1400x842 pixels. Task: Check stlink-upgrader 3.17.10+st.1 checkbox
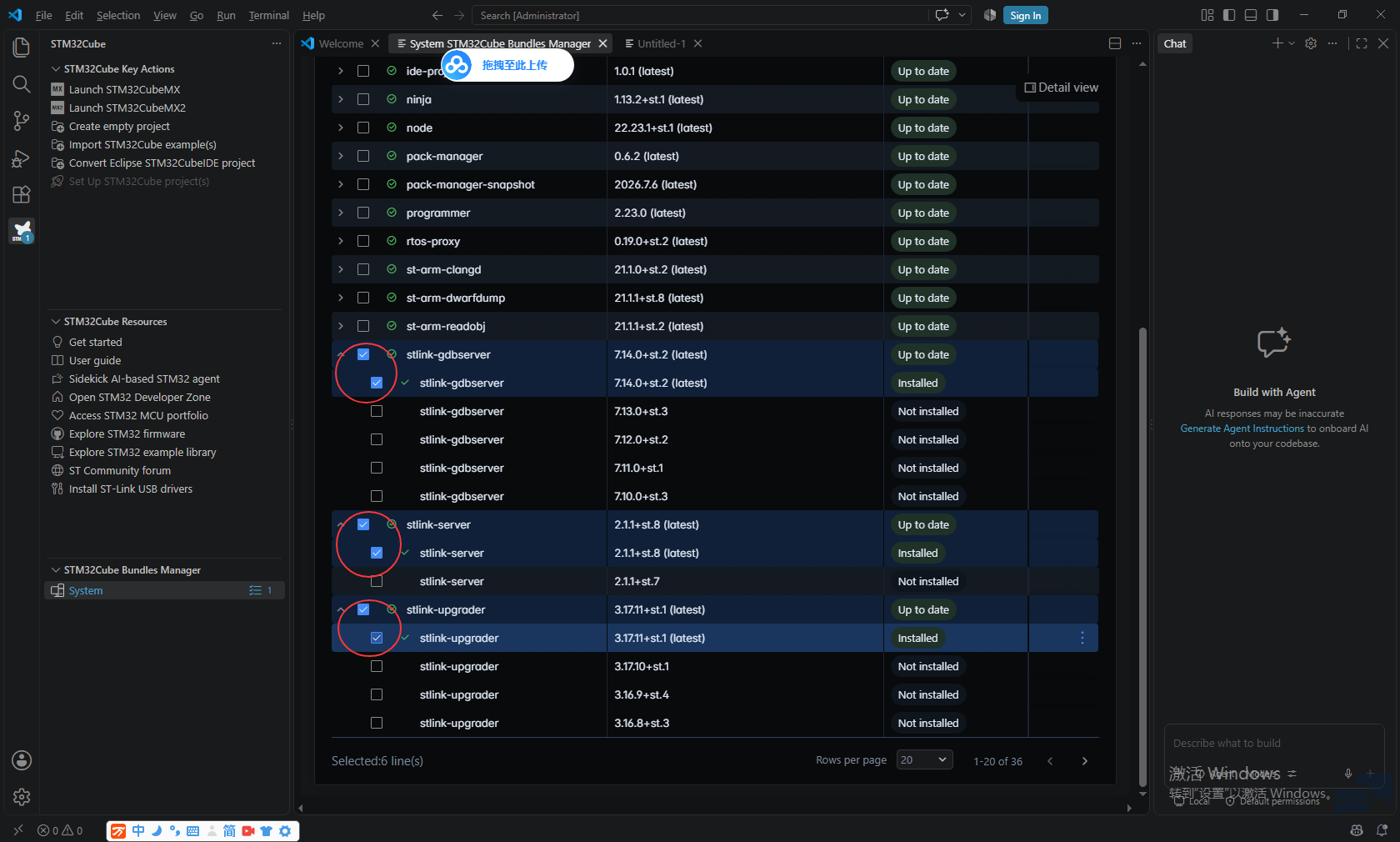click(x=377, y=666)
